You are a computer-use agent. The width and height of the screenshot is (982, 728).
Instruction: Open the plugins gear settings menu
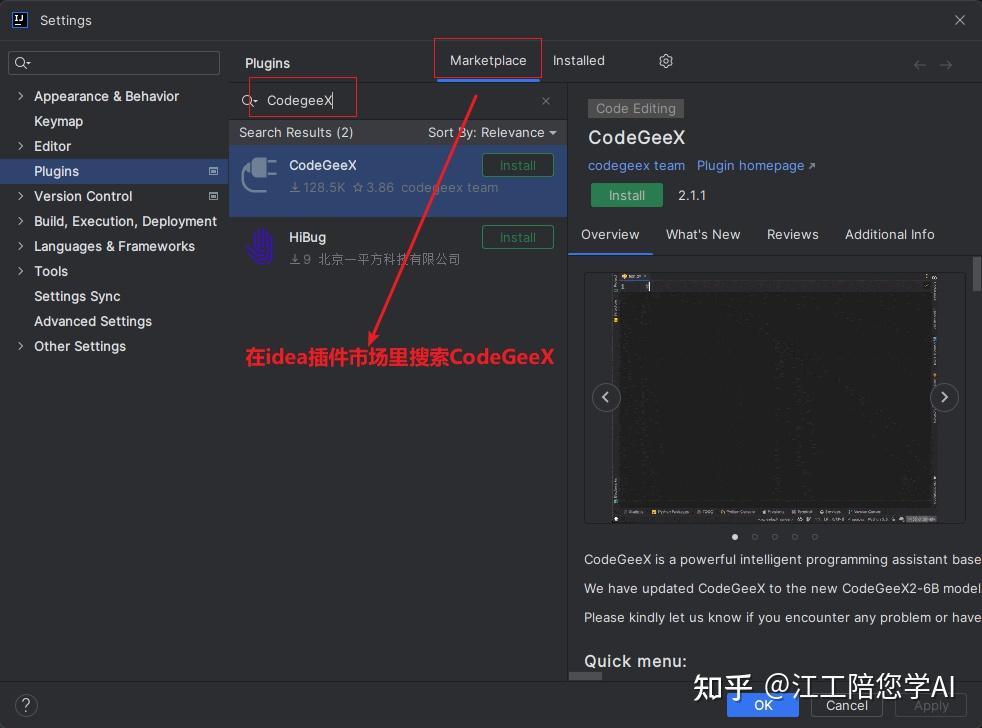coord(666,61)
